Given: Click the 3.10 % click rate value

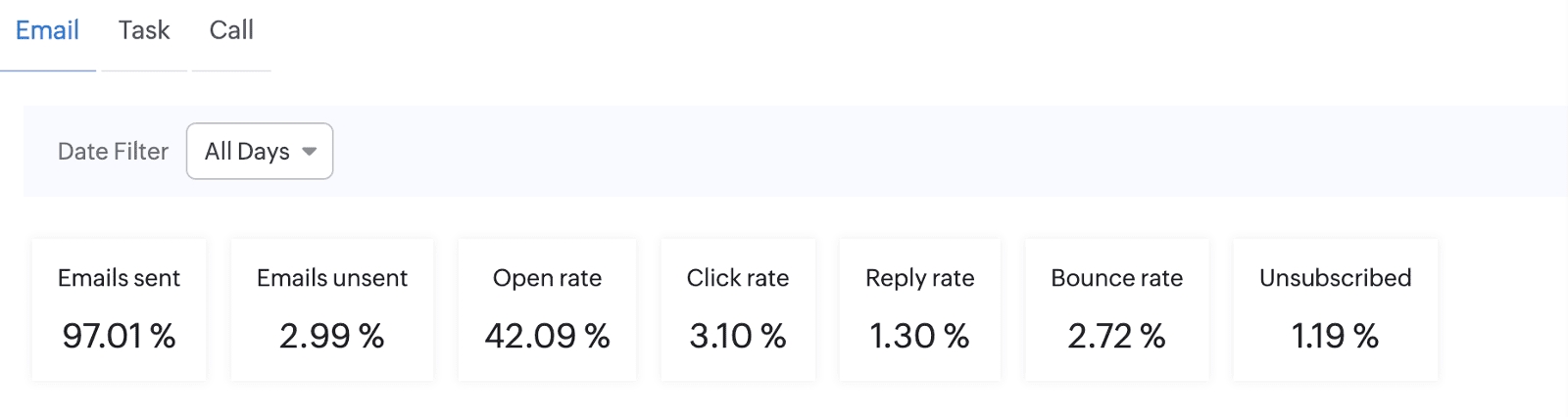Looking at the screenshot, I should pos(738,336).
